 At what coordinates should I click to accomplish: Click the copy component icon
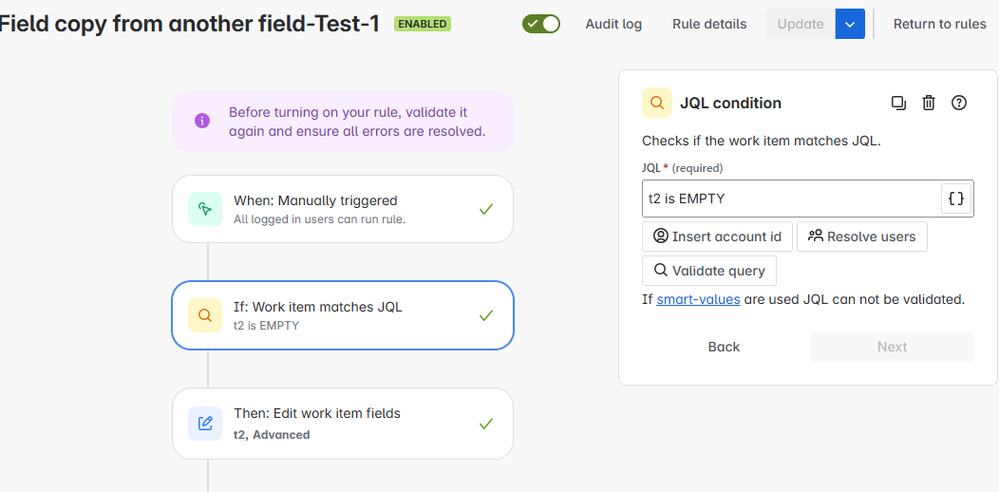point(898,102)
